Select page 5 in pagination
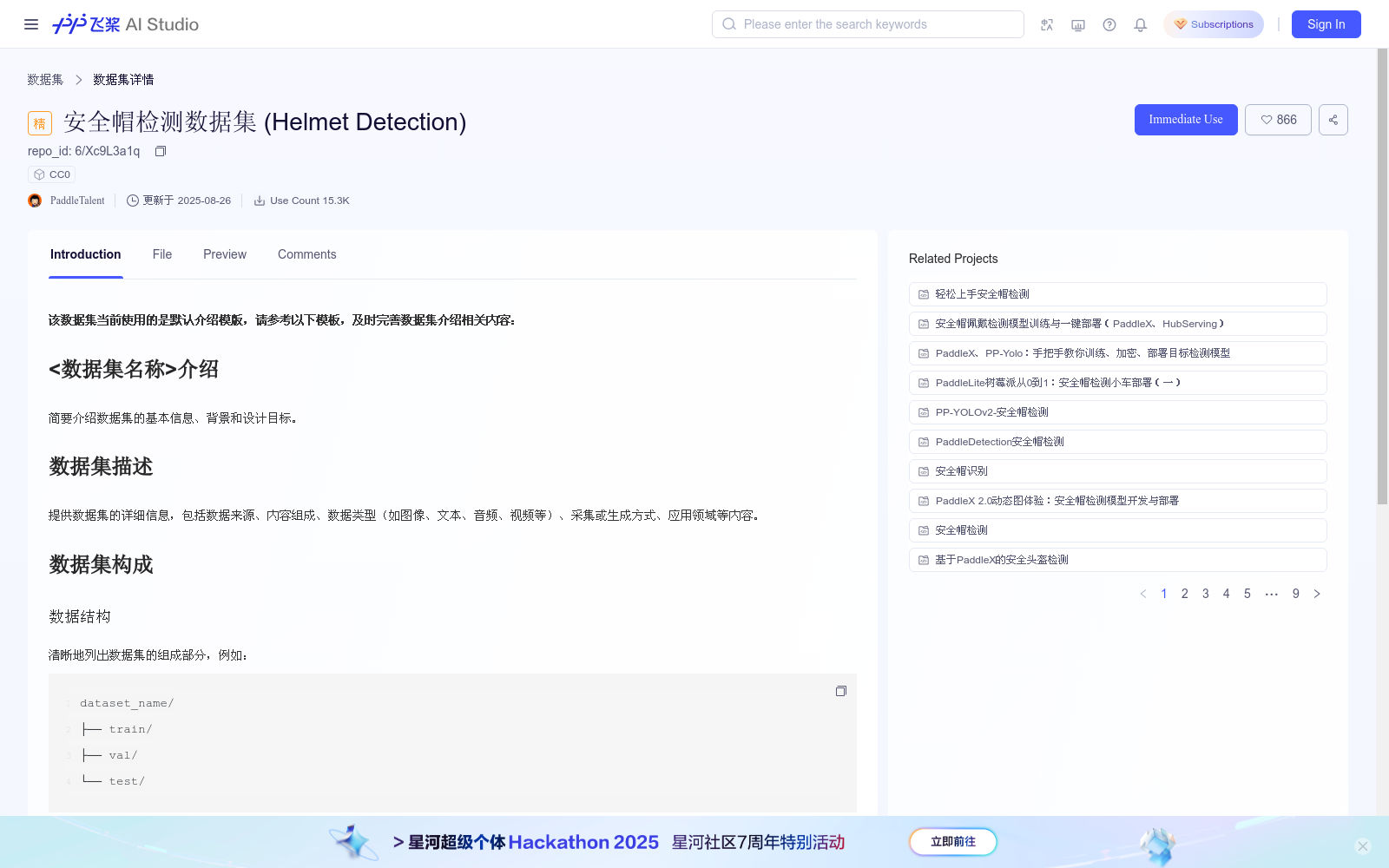1389x868 pixels. coord(1247,594)
